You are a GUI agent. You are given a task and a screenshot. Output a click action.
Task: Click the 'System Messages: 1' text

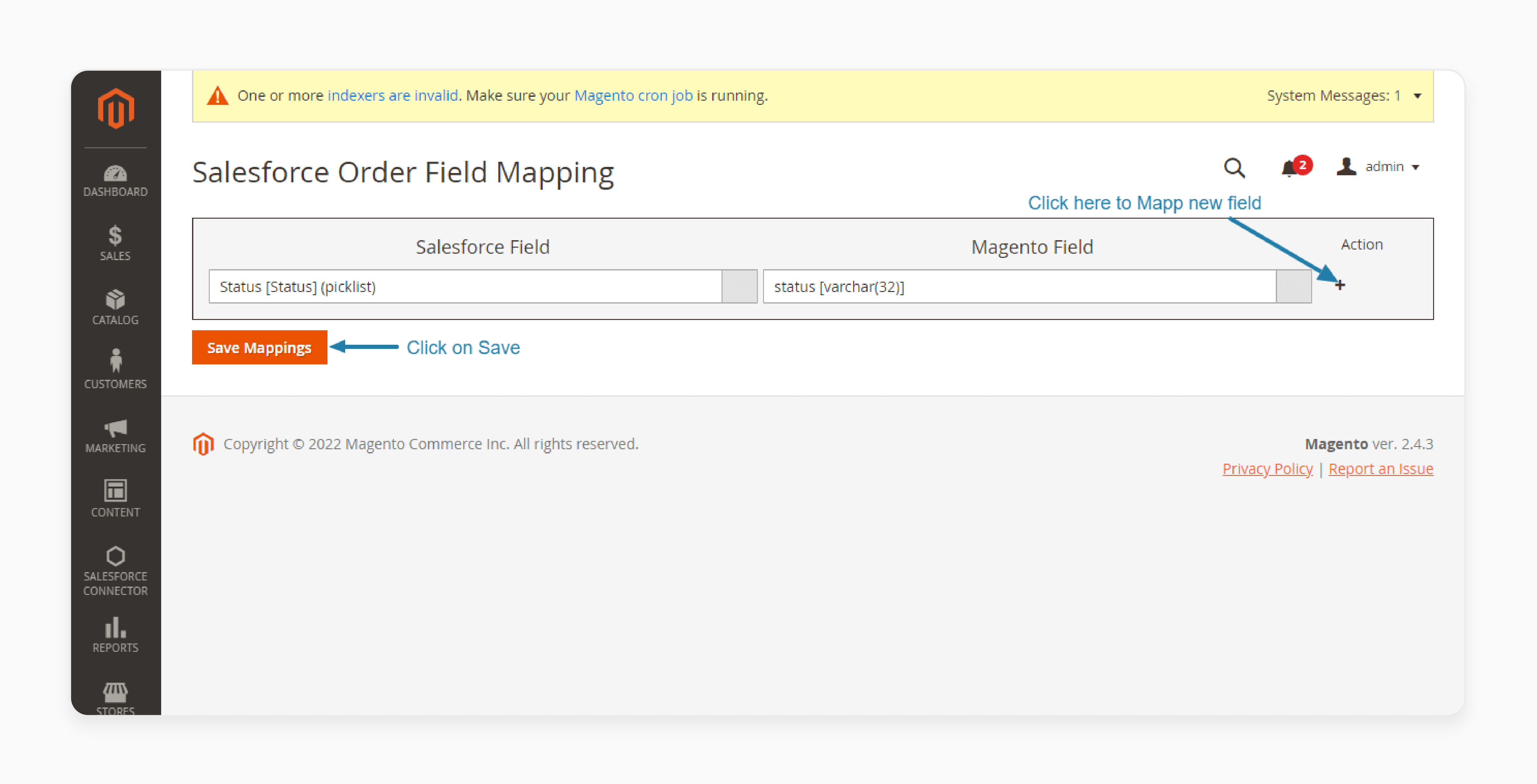(x=1334, y=96)
